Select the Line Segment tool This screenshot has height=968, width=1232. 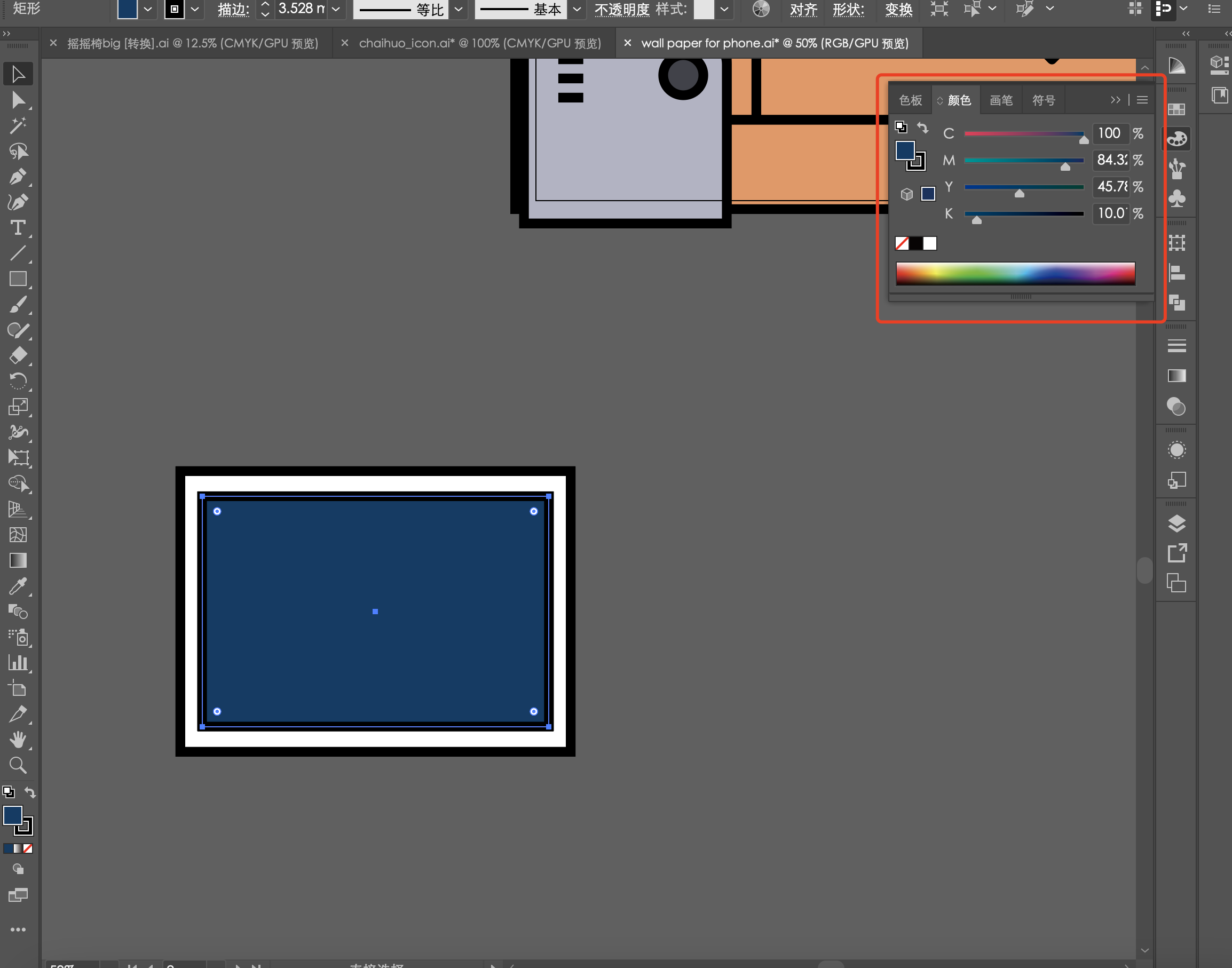point(18,253)
